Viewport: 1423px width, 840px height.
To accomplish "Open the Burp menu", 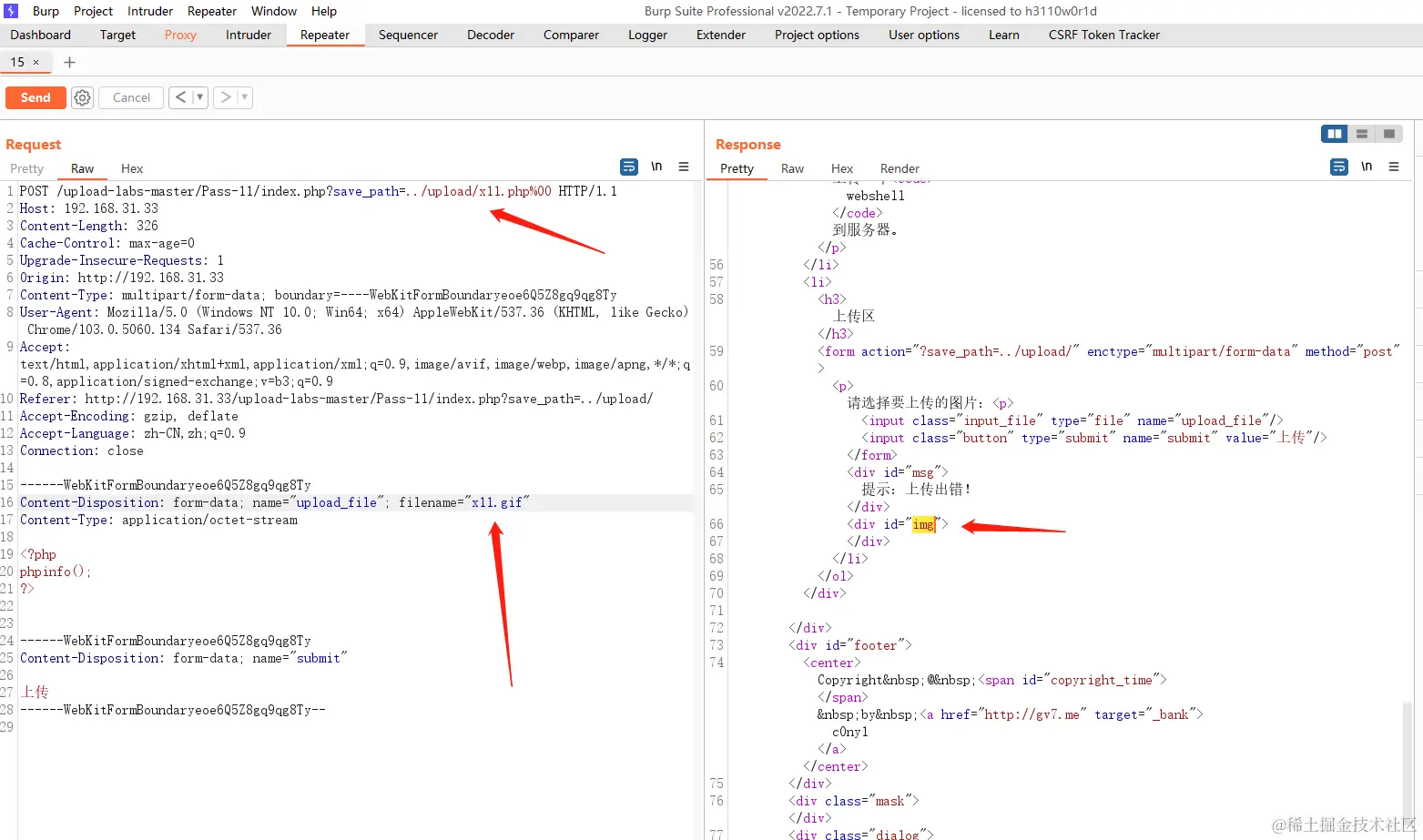I will coord(46,11).
